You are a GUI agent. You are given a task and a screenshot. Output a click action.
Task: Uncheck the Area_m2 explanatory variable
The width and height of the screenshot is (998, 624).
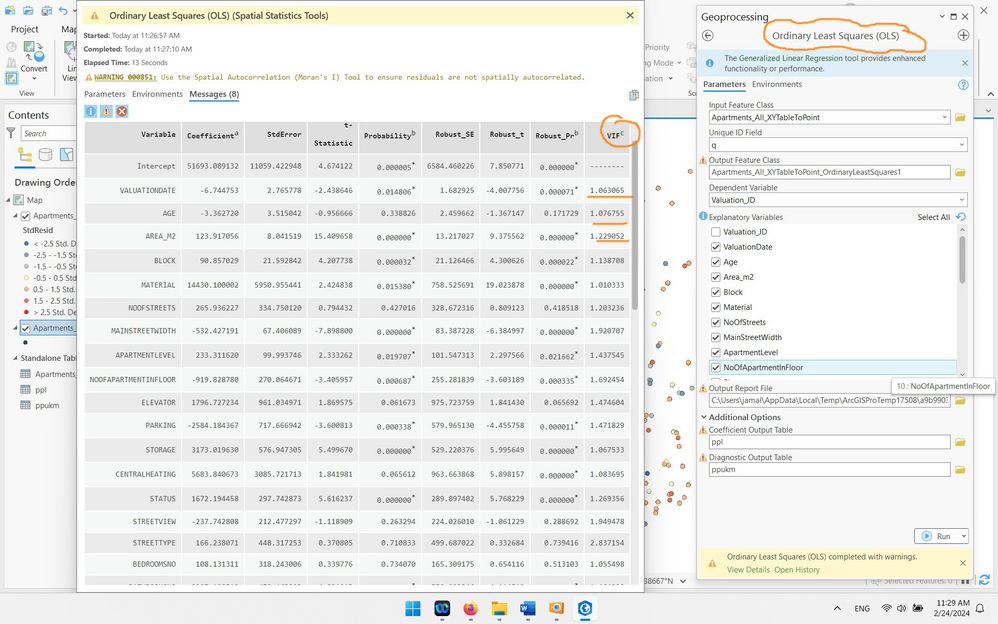715,277
